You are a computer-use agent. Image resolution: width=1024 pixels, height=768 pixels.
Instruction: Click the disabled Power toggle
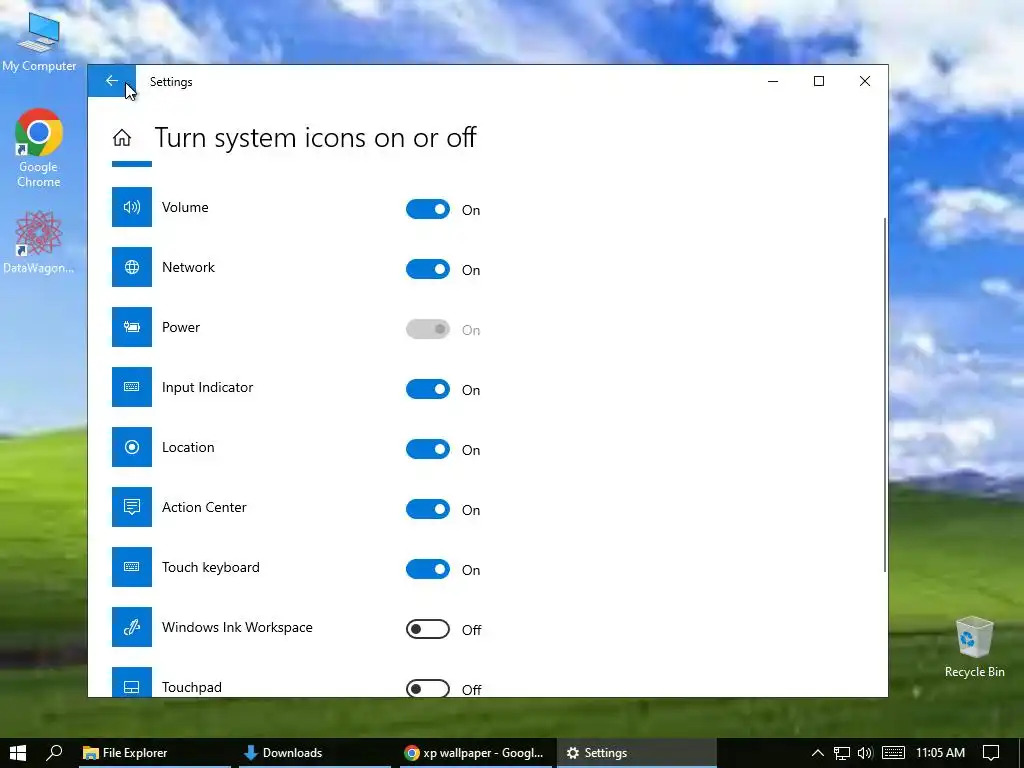[x=428, y=329]
